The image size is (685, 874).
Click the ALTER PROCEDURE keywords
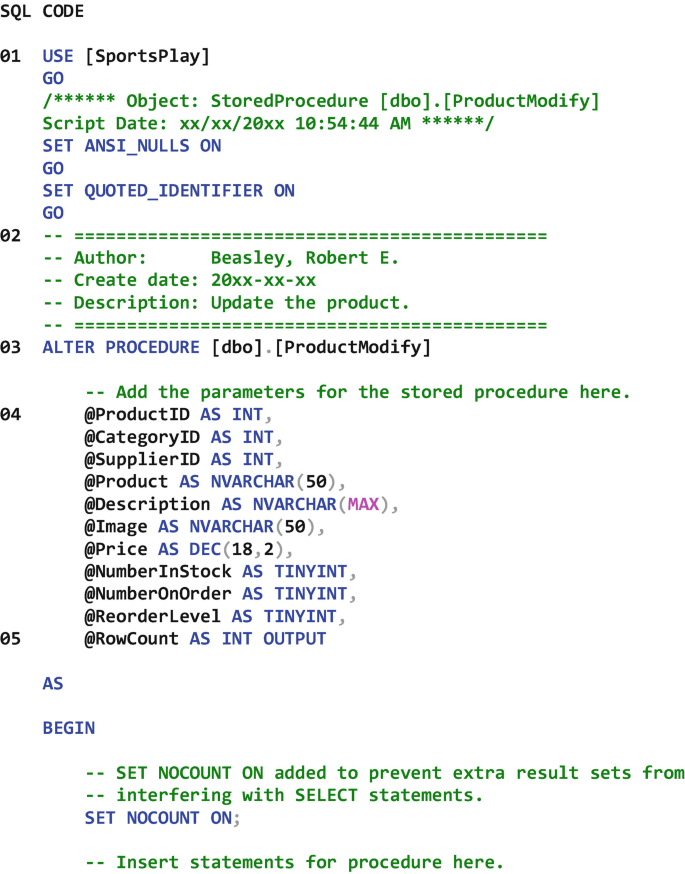click(121, 347)
